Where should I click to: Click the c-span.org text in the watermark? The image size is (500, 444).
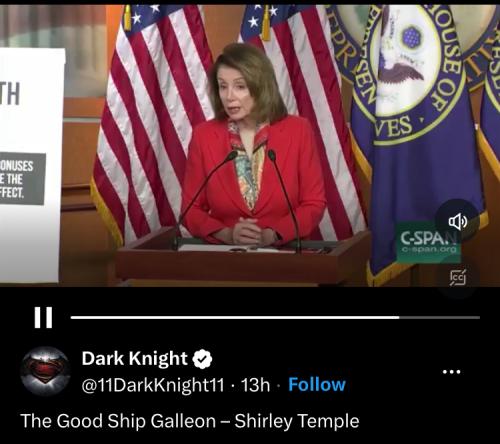tap(429, 249)
